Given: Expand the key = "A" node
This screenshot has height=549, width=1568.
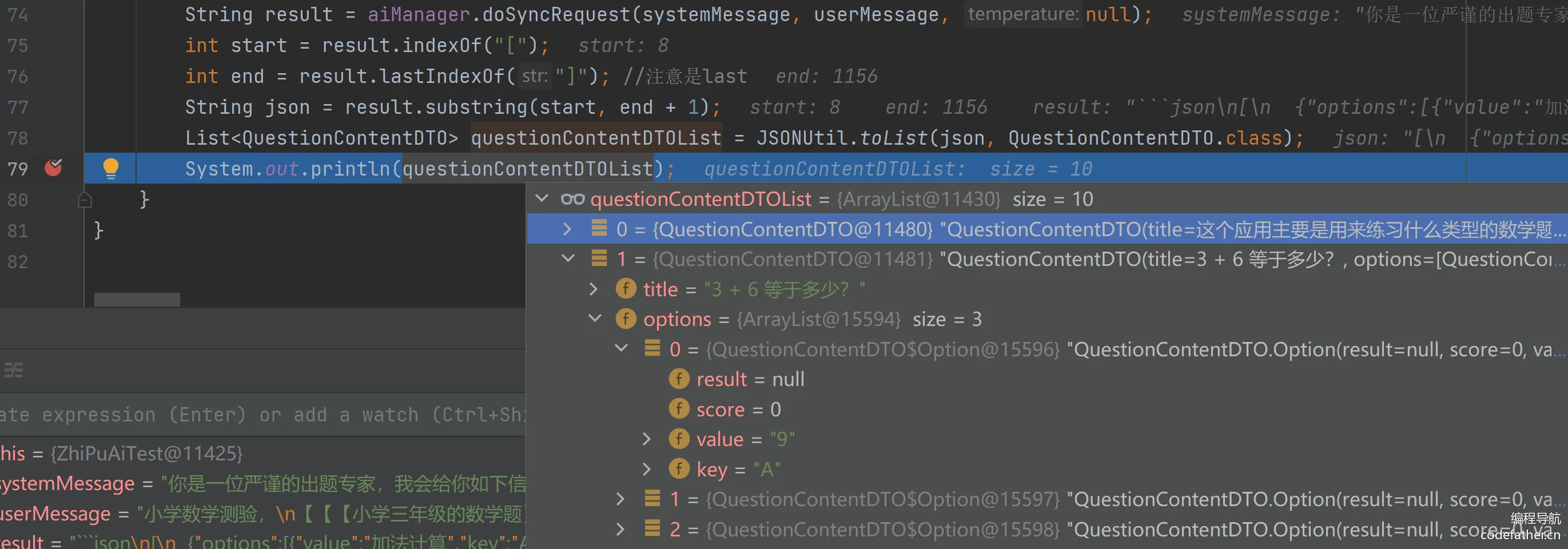Looking at the screenshot, I should coord(646,469).
